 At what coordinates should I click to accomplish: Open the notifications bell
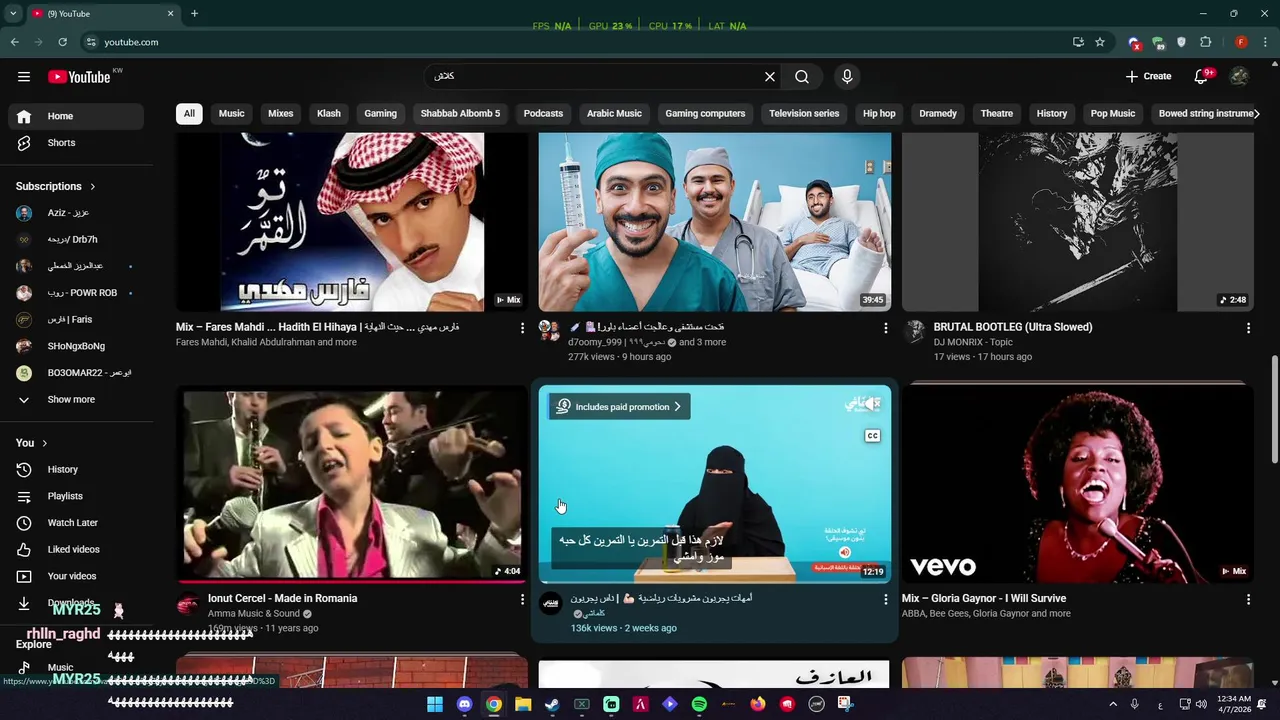[1202, 77]
